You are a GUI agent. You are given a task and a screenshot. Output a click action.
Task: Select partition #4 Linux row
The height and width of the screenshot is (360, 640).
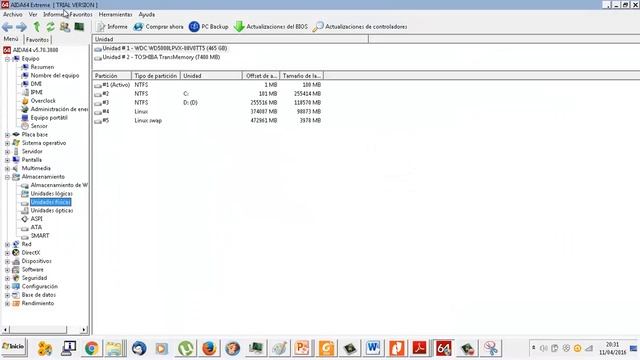click(207, 111)
